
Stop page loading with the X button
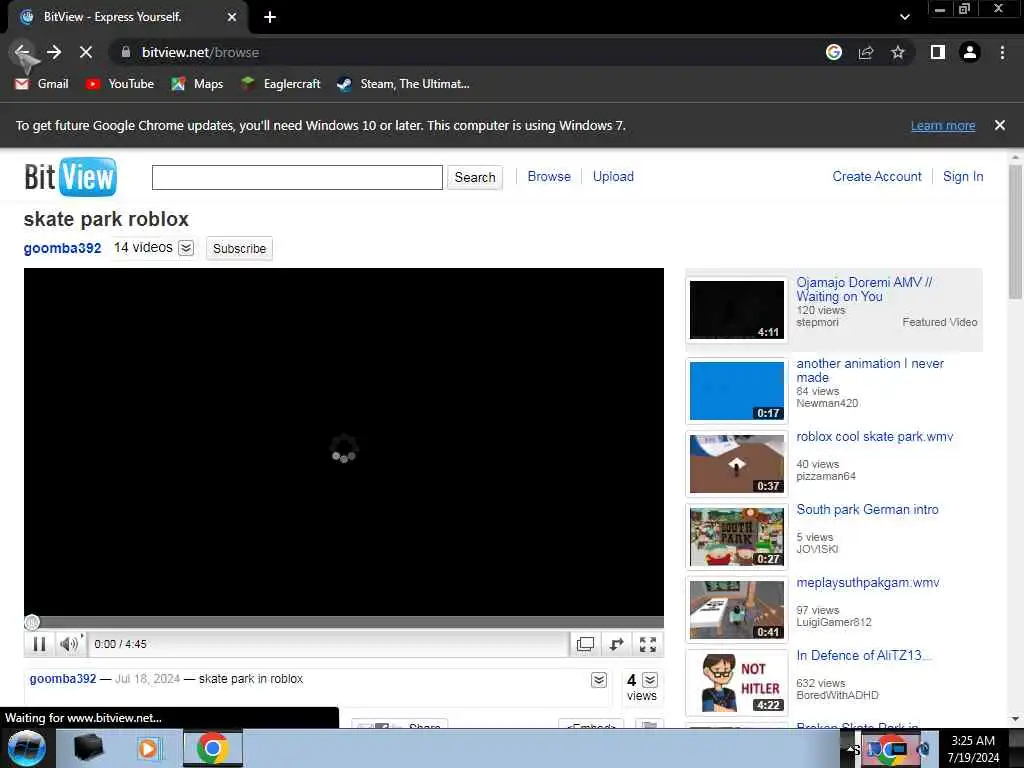(86, 52)
